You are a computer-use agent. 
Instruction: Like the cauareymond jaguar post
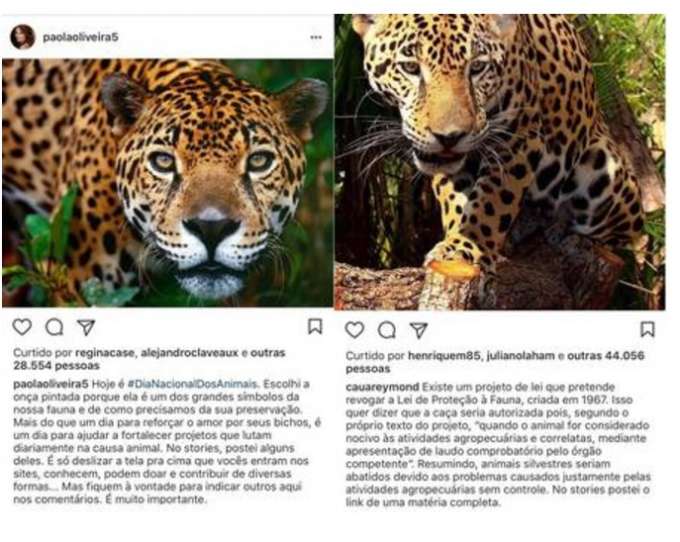pos(354,330)
